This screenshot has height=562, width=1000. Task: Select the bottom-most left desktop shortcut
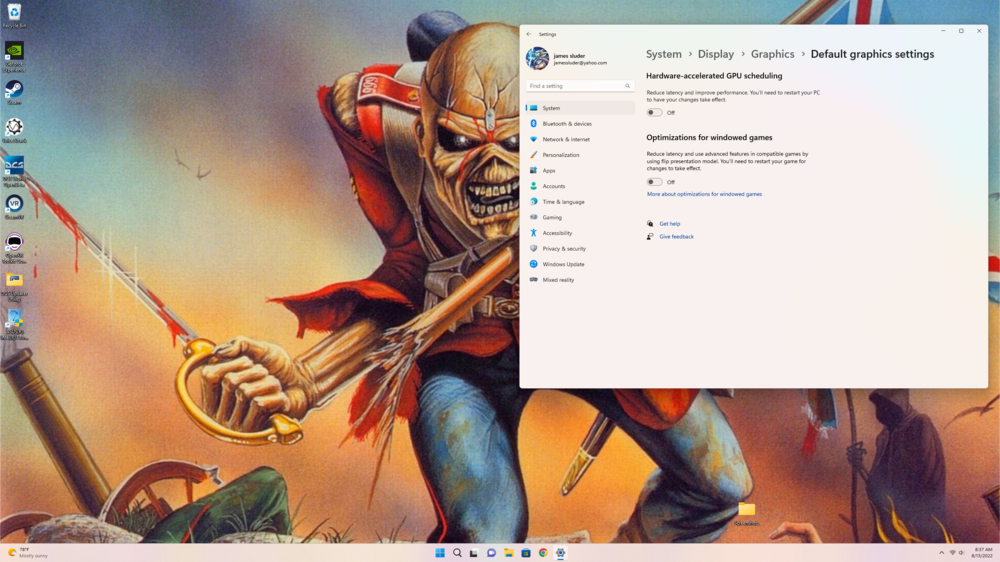point(14,324)
